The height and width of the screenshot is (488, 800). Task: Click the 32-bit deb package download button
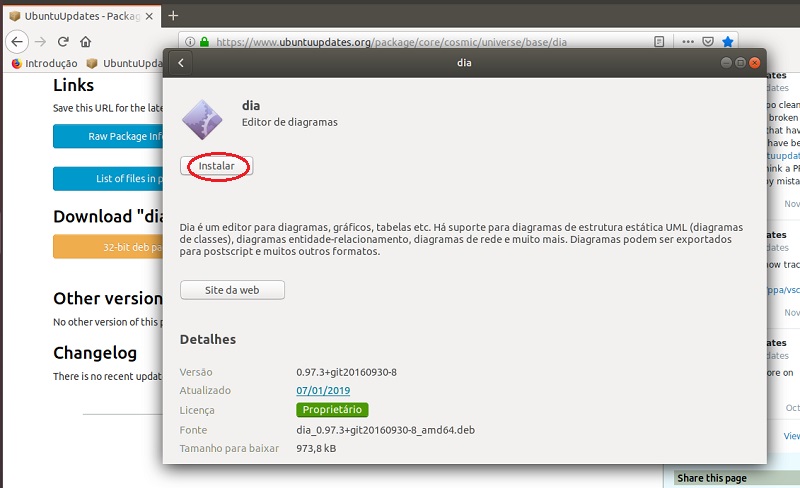(108, 247)
